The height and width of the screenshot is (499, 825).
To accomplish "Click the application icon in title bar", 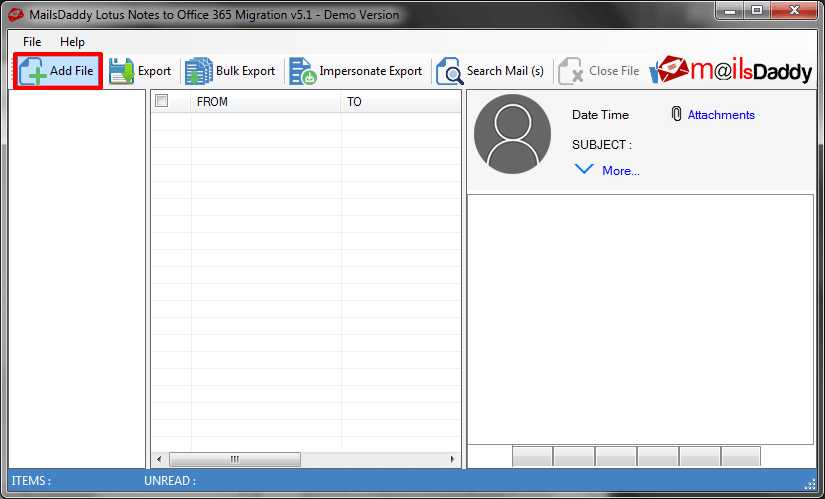I will point(17,15).
